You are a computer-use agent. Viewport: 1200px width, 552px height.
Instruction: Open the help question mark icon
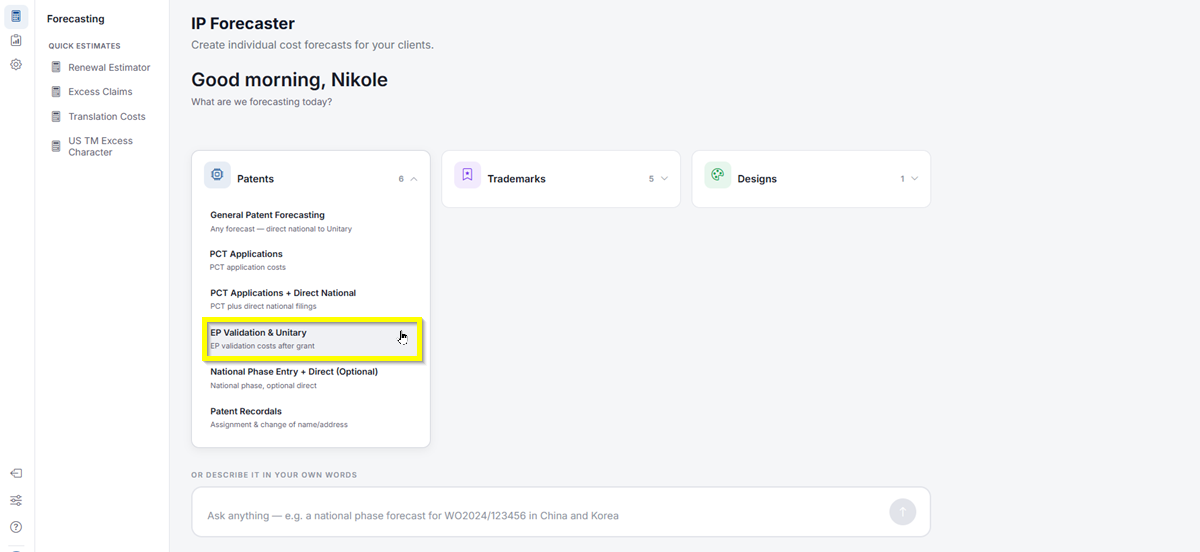click(16, 527)
